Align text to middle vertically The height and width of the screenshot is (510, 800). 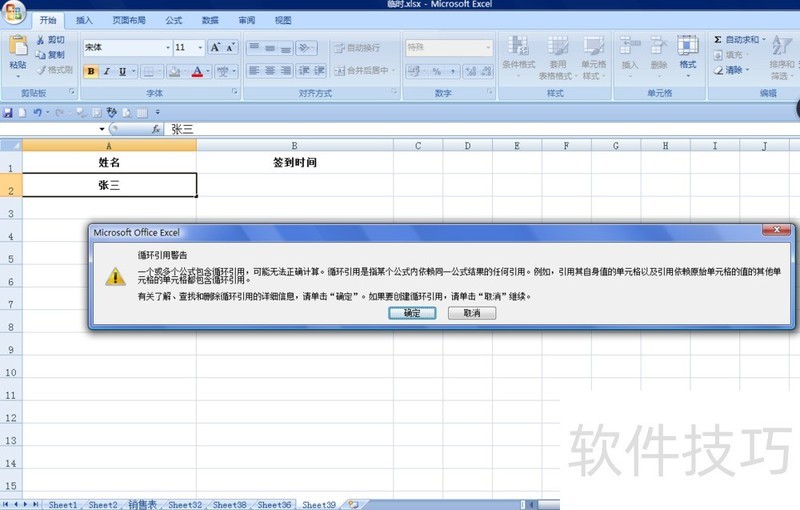(x=270, y=47)
